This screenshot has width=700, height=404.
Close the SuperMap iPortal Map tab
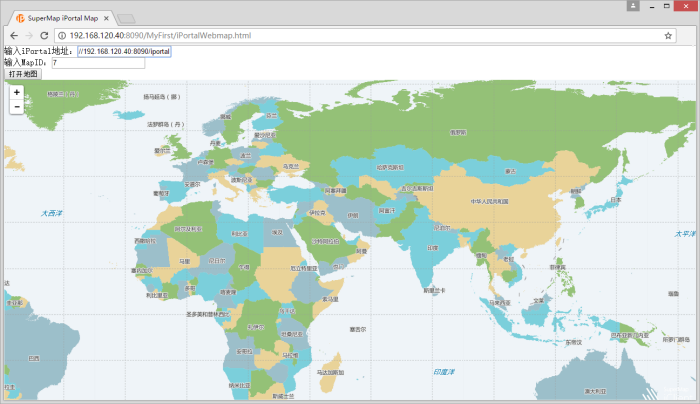107,18
